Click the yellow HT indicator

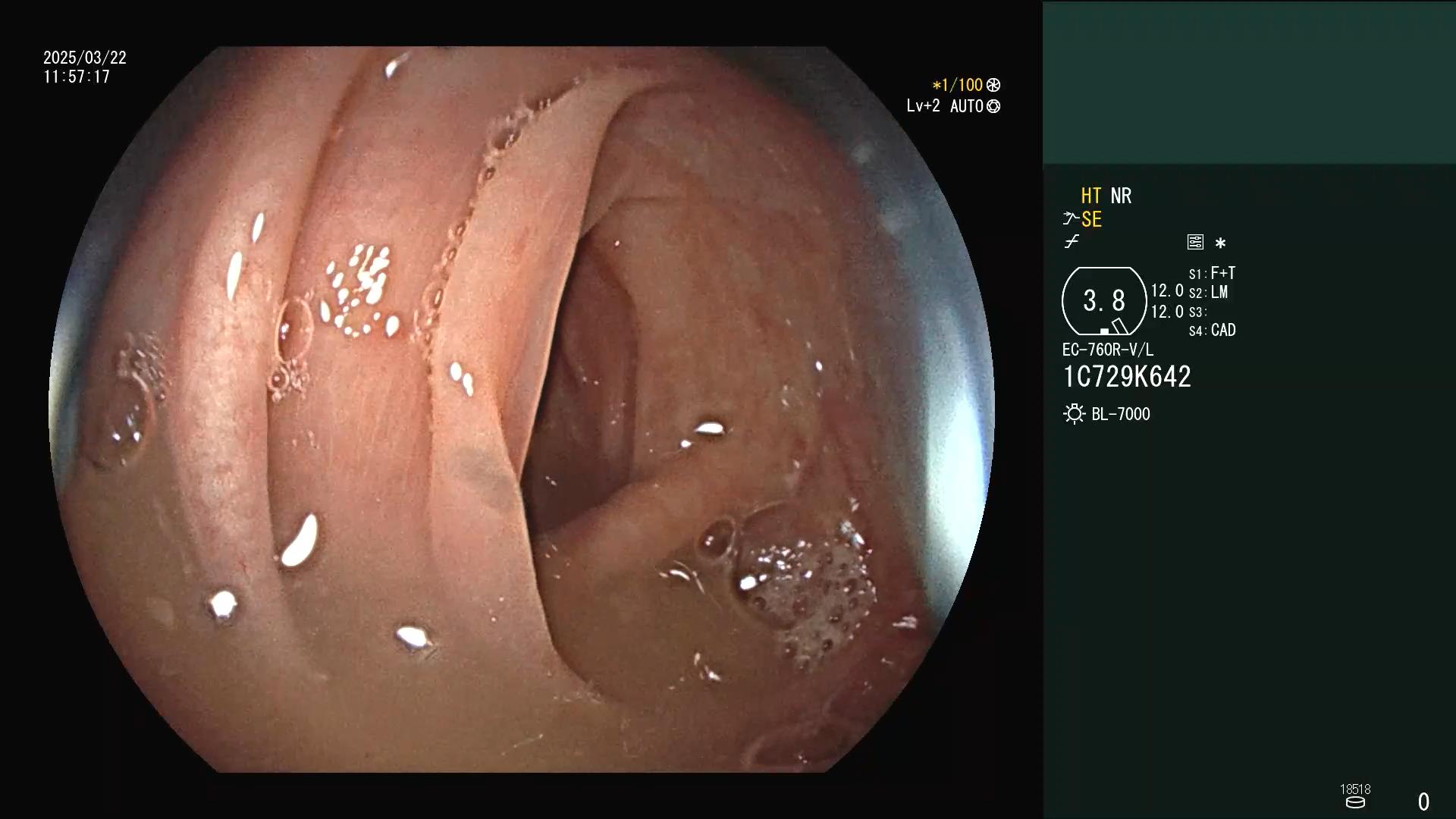pyautogui.click(x=1091, y=196)
